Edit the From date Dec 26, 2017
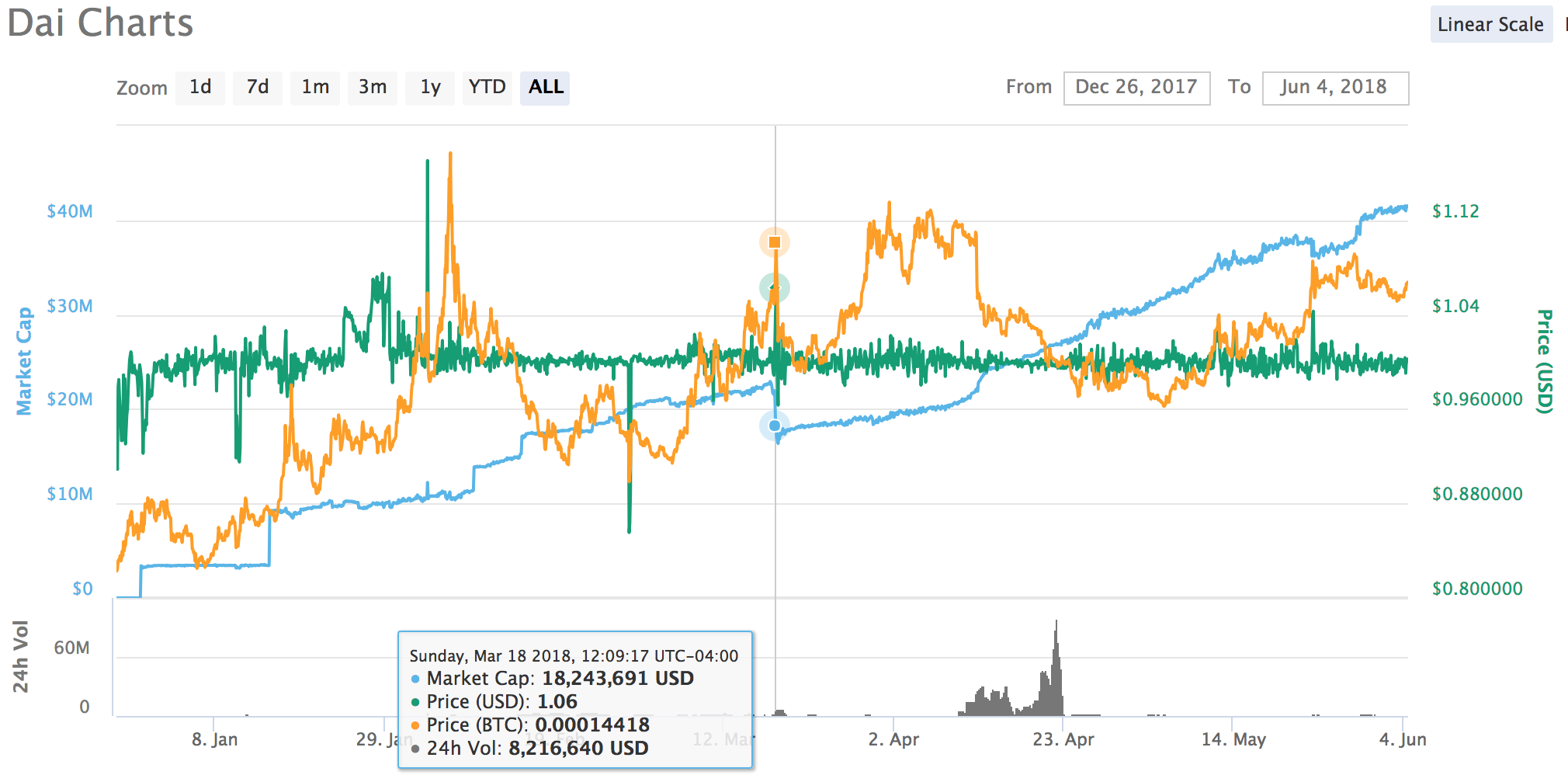Screen dimensions: 1568x775 click(x=1136, y=88)
